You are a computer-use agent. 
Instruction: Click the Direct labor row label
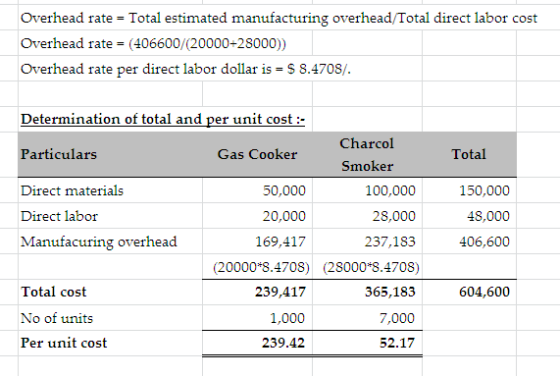59,216
